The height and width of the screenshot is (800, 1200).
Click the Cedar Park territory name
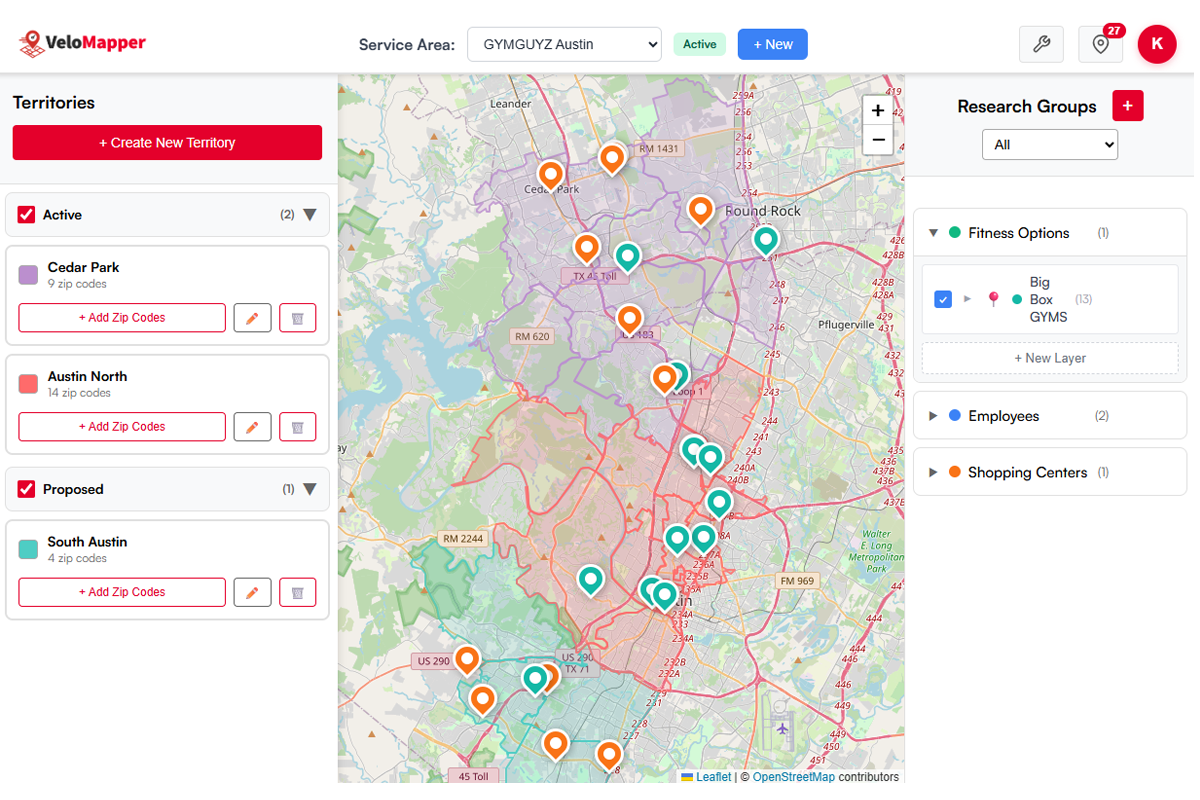(x=83, y=267)
